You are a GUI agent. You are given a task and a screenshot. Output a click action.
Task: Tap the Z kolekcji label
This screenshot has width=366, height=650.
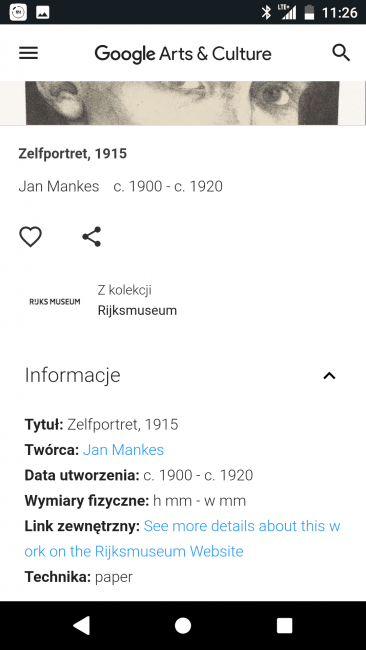click(124, 290)
